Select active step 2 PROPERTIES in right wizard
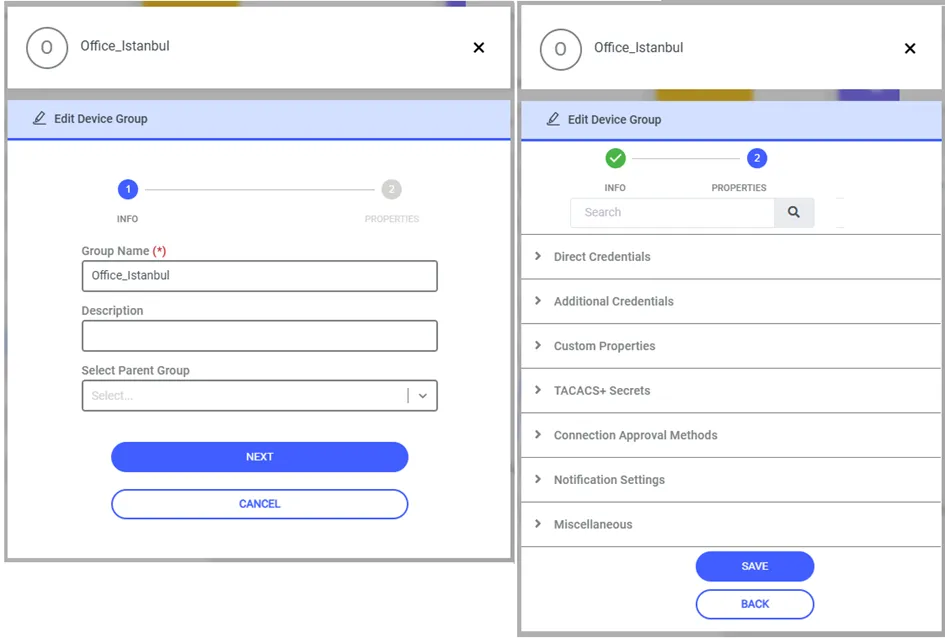945x638 pixels. pyautogui.click(x=757, y=158)
